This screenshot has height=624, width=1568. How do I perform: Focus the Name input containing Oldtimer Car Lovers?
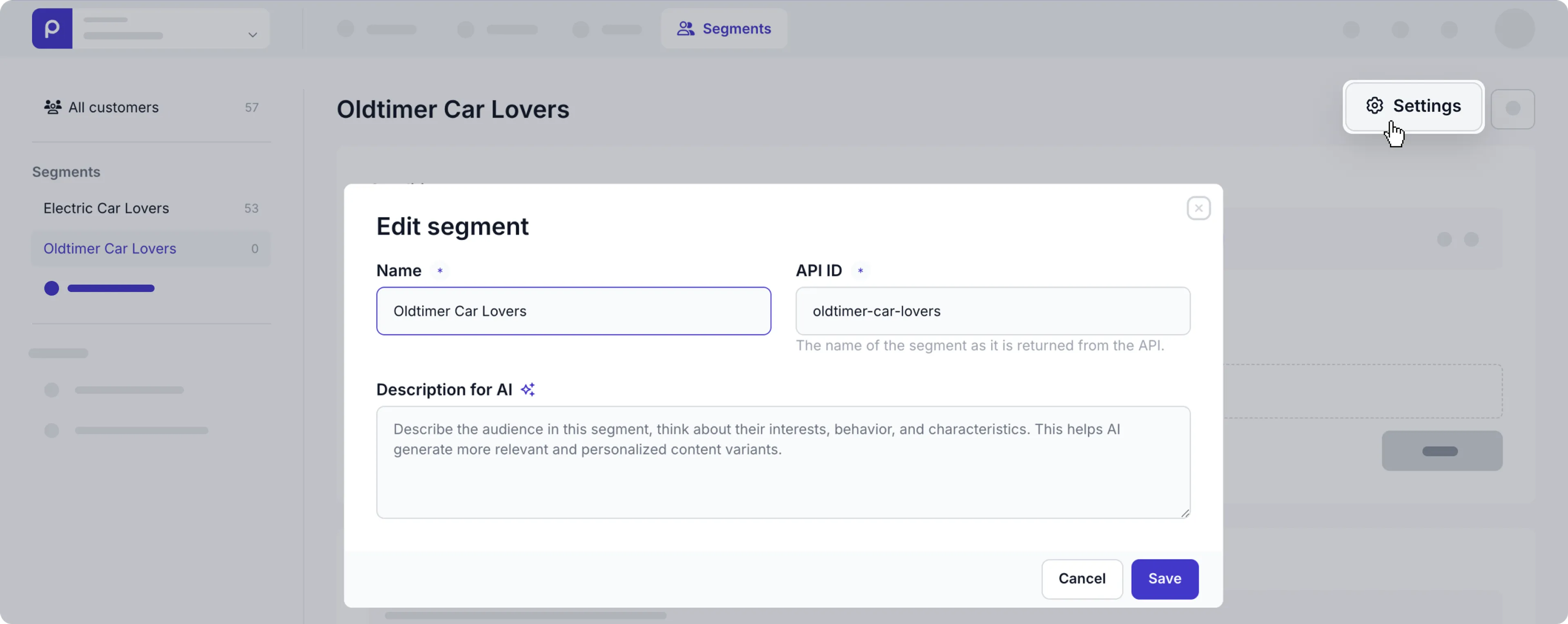click(x=573, y=311)
